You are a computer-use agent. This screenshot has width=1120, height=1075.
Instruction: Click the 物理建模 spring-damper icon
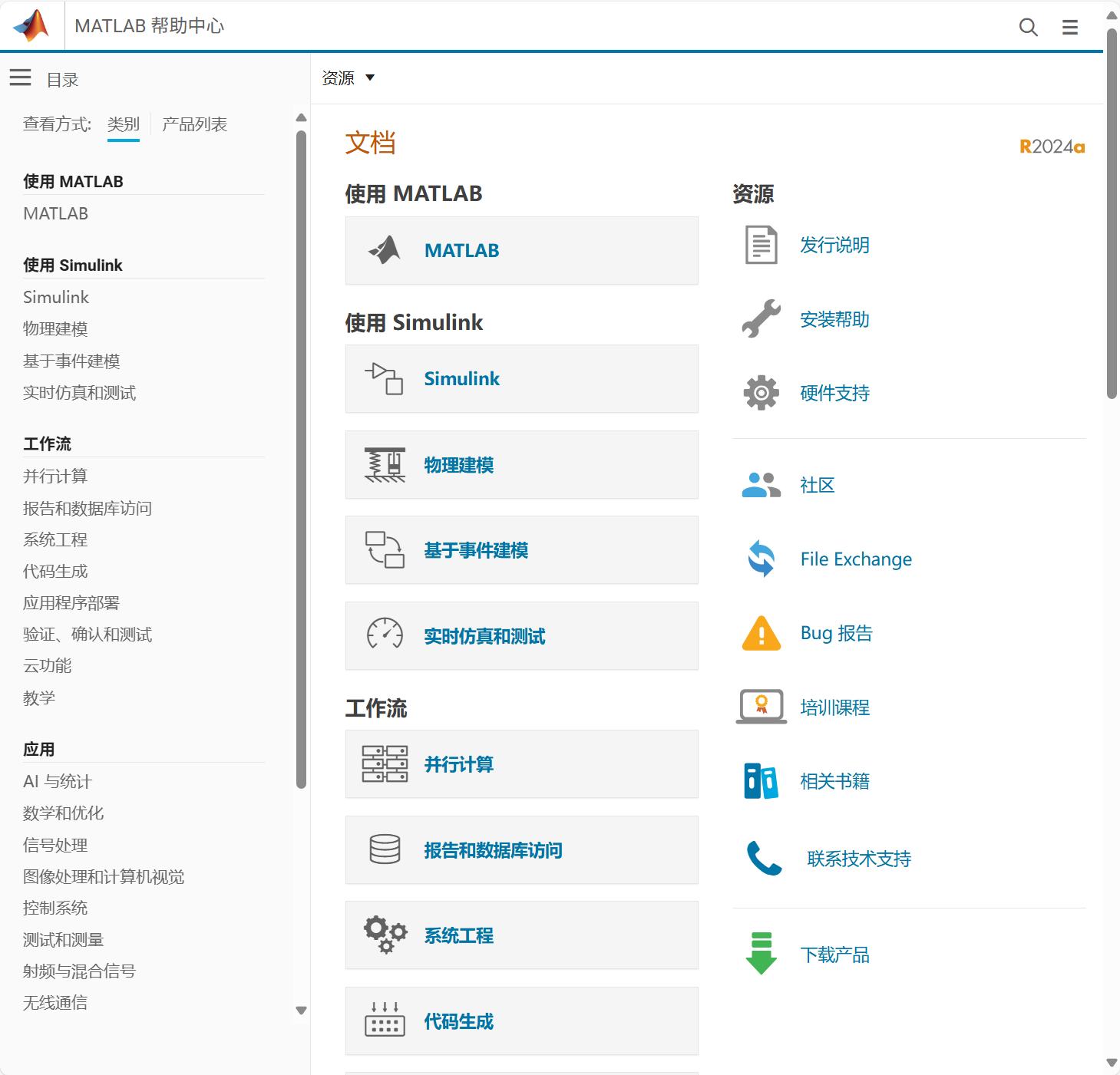pyautogui.click(x=385, y=465)
